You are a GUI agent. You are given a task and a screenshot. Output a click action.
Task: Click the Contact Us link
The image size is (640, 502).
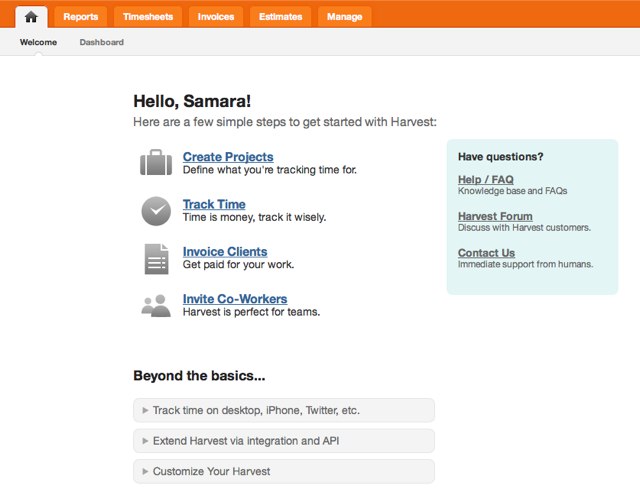point(486,253)
